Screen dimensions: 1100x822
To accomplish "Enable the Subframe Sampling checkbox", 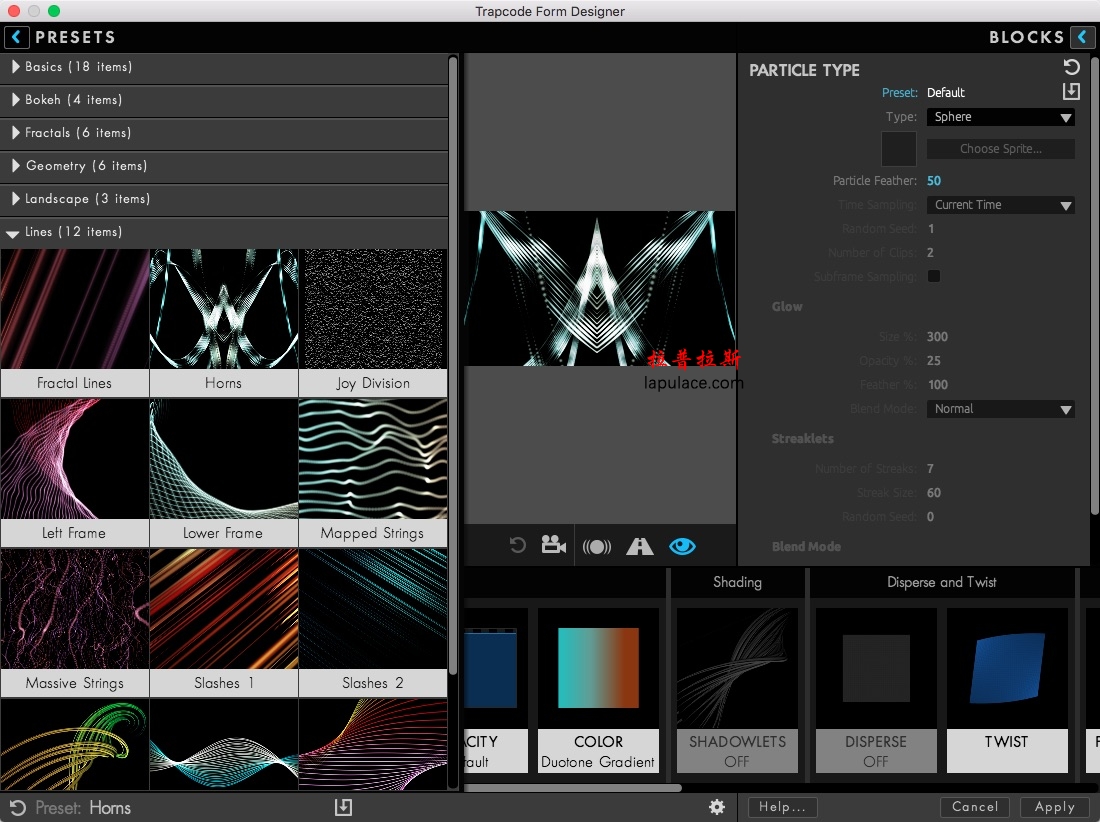I will coord(934,276).
